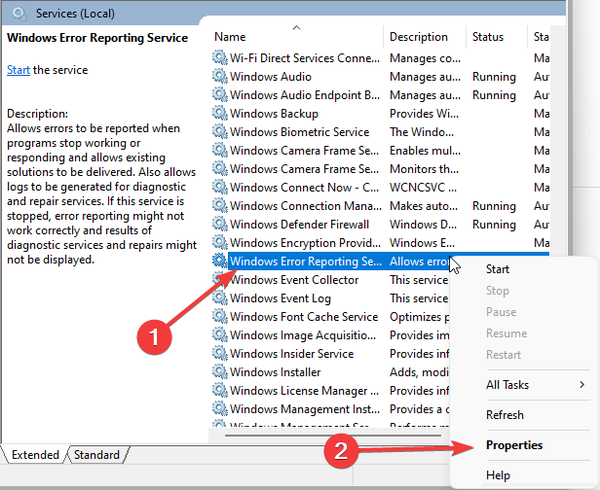The height and width of the screenshot is (490, 600).
Task: Switch to the Extended tab
Action: coord(35,455)
